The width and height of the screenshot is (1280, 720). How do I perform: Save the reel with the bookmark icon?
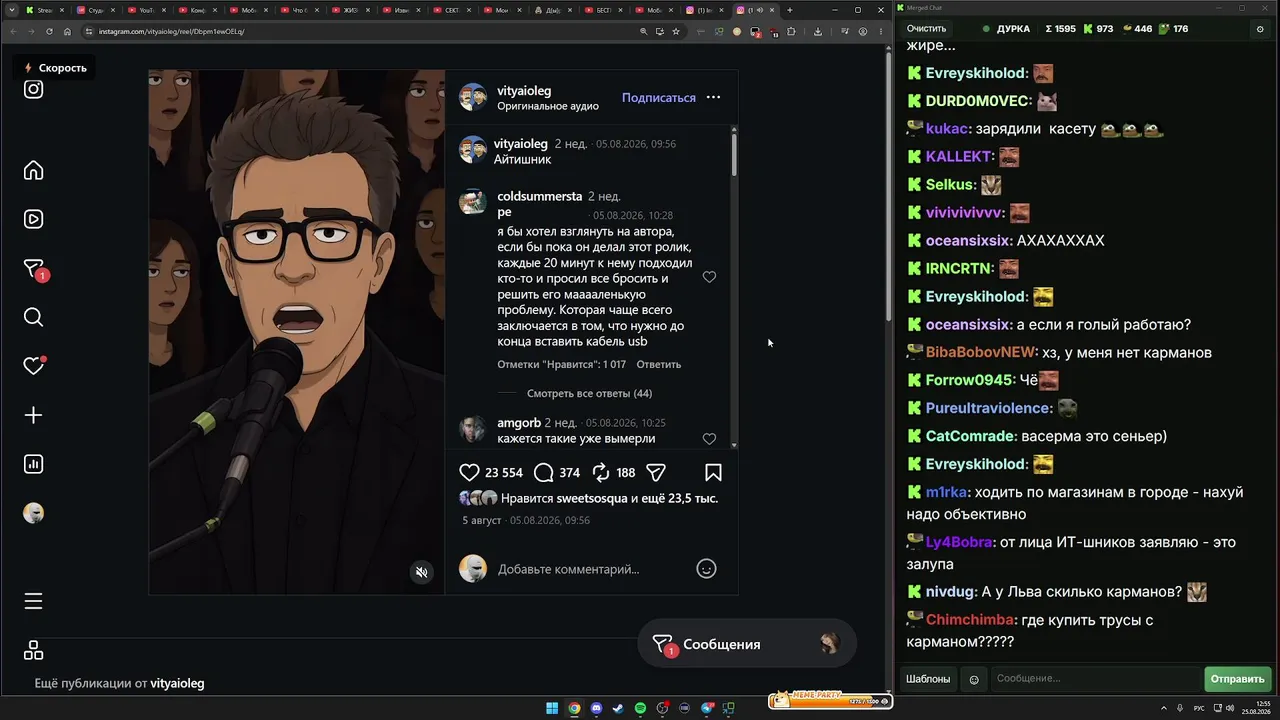(x=713, y=473)
